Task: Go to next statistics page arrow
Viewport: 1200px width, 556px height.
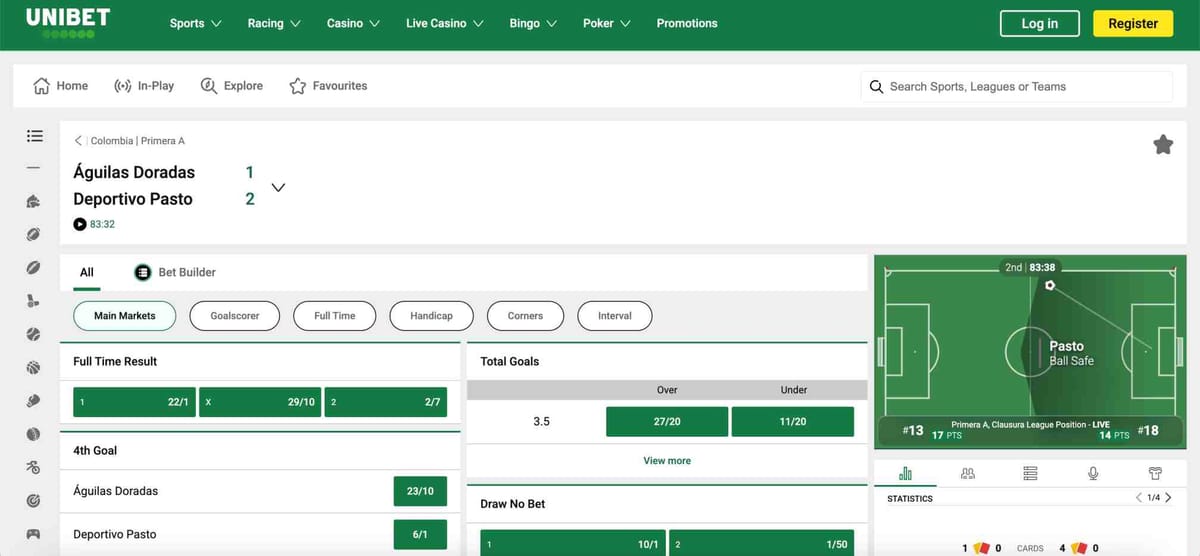Action: [x=1169, y=498]
